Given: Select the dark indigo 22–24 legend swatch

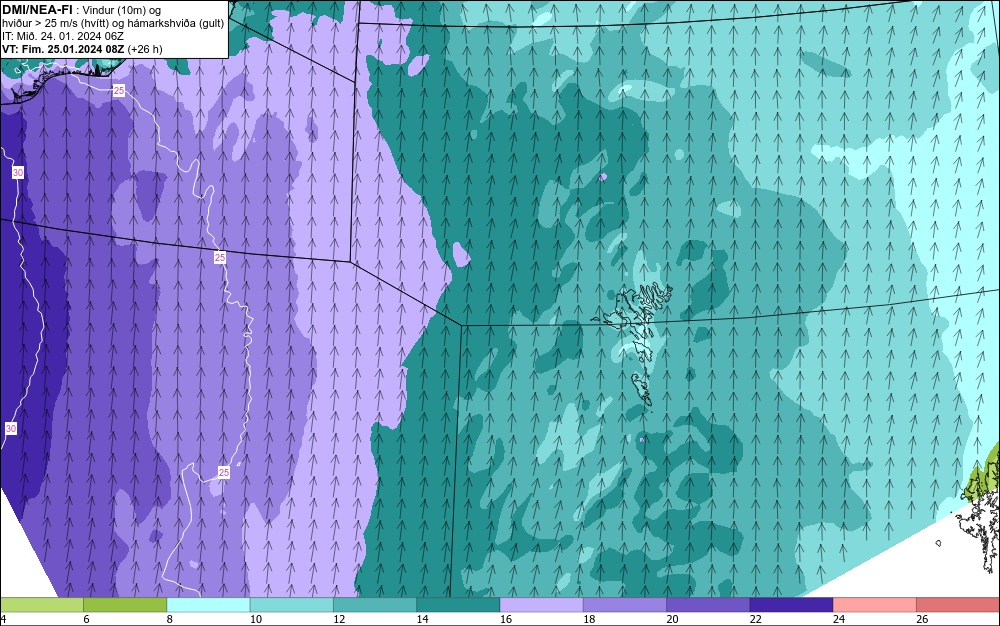Looking at the screenshot, I should [x=791, y=604].
